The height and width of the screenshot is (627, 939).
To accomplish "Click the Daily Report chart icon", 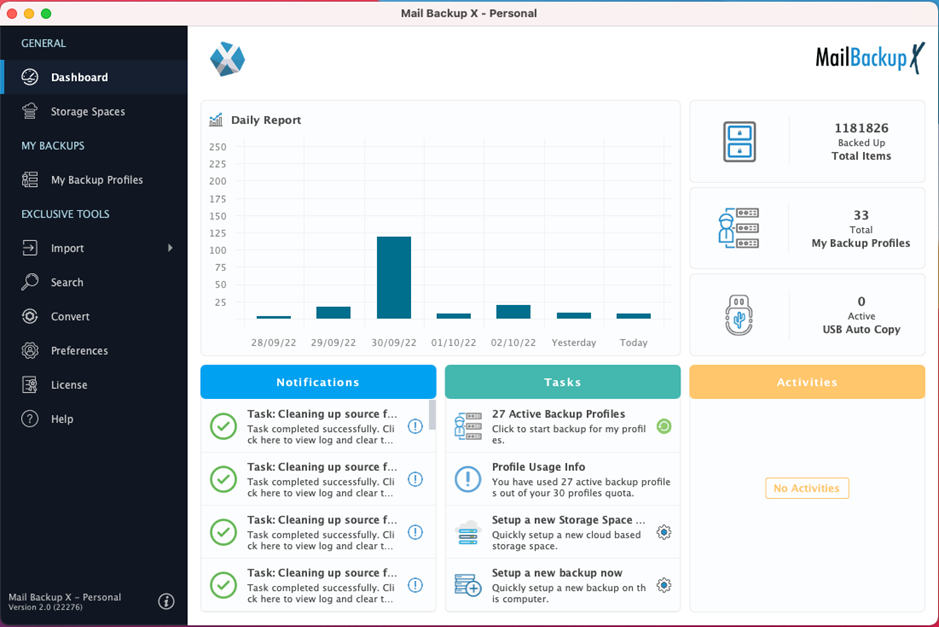I will (x=216, y=120).
